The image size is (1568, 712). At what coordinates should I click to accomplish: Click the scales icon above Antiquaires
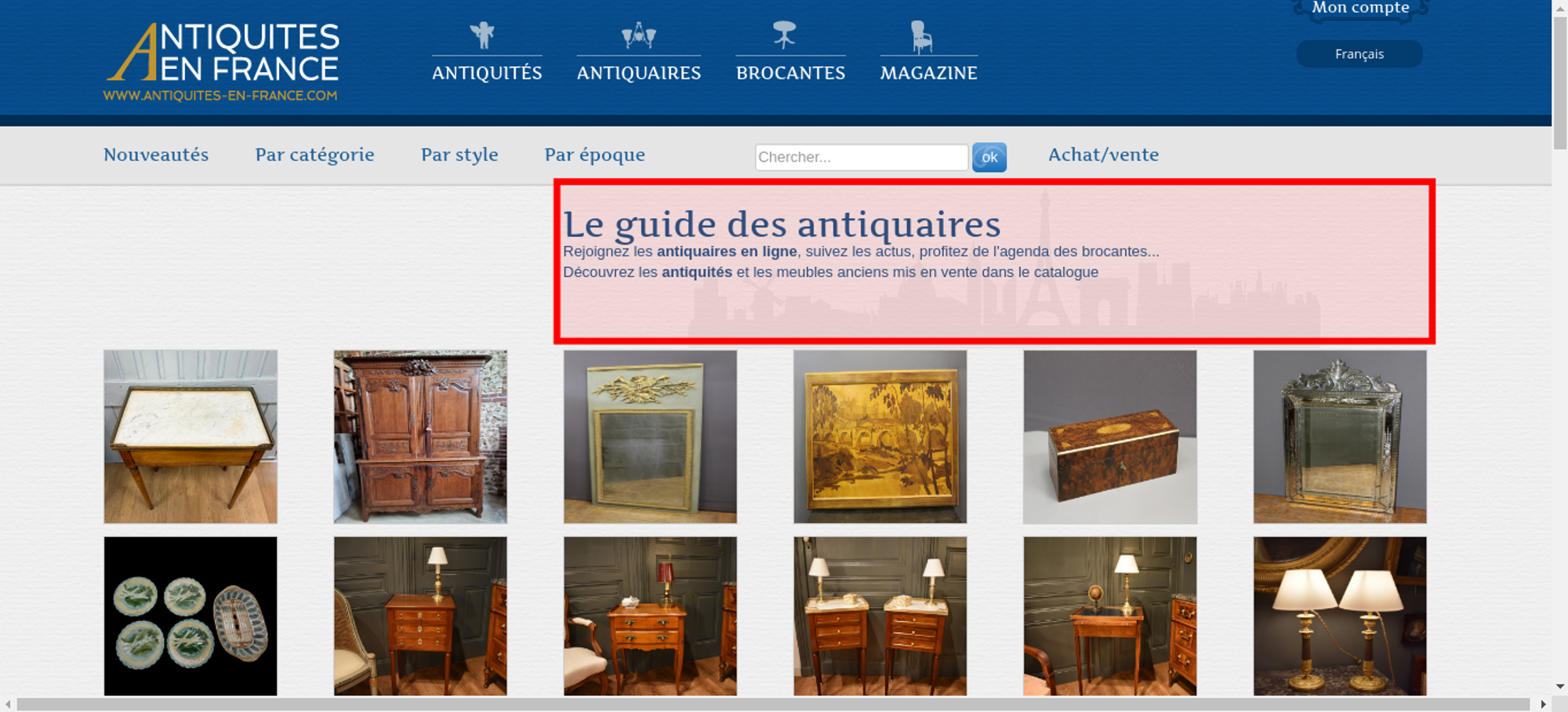pos(638,35)
